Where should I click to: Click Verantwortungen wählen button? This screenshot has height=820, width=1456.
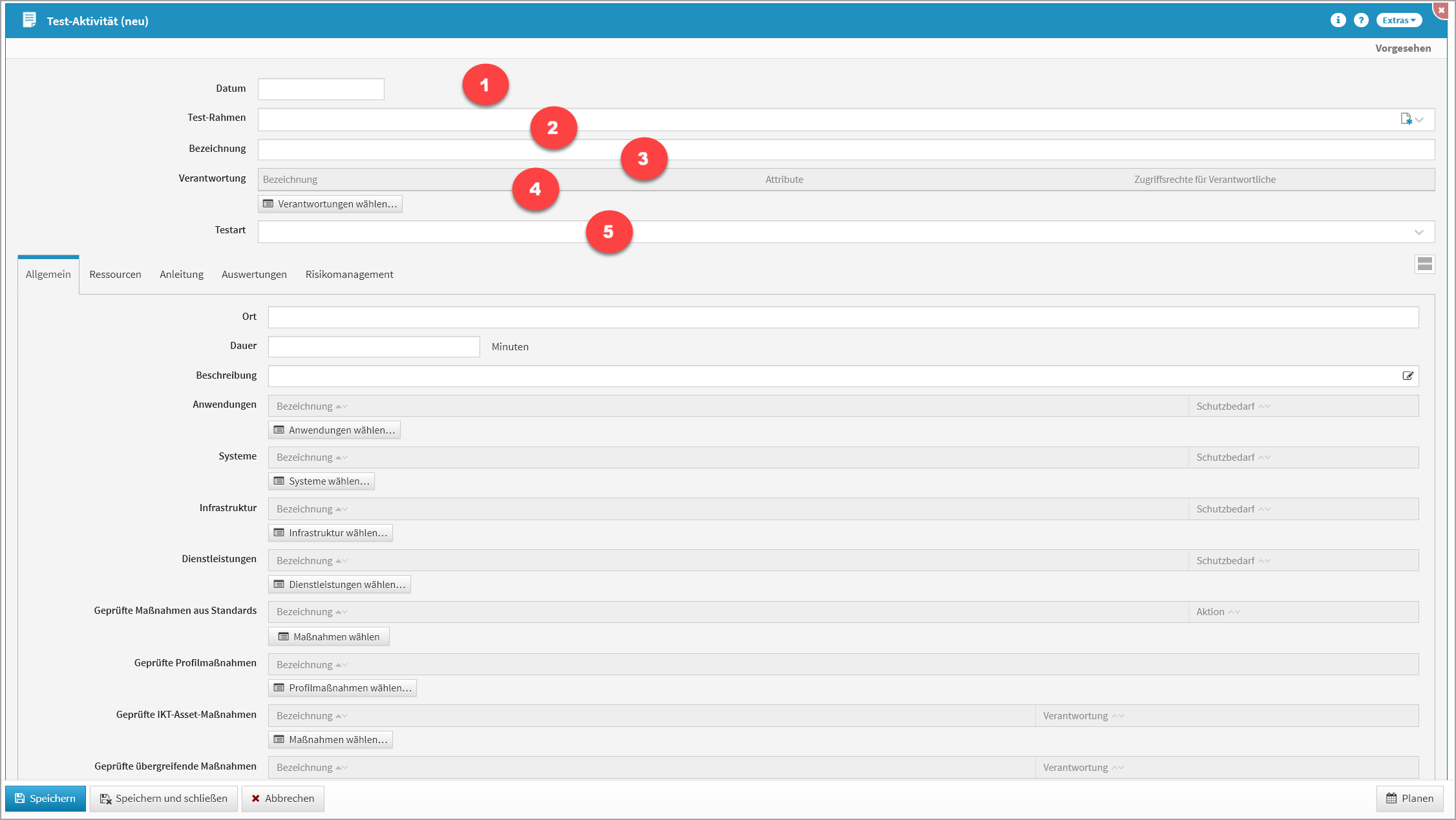point(330,204)
